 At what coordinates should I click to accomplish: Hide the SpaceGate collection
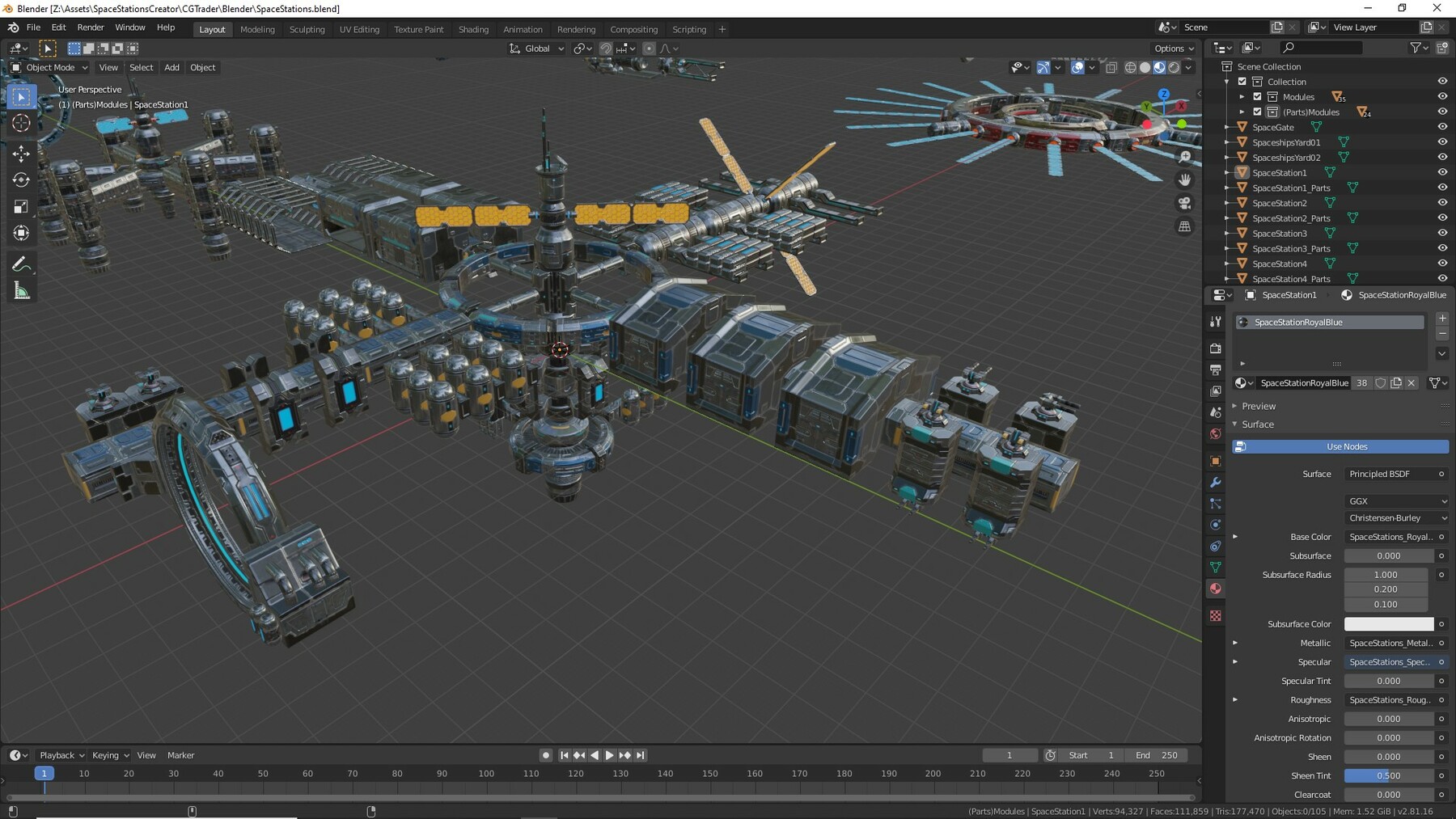tap(1443, 127)
